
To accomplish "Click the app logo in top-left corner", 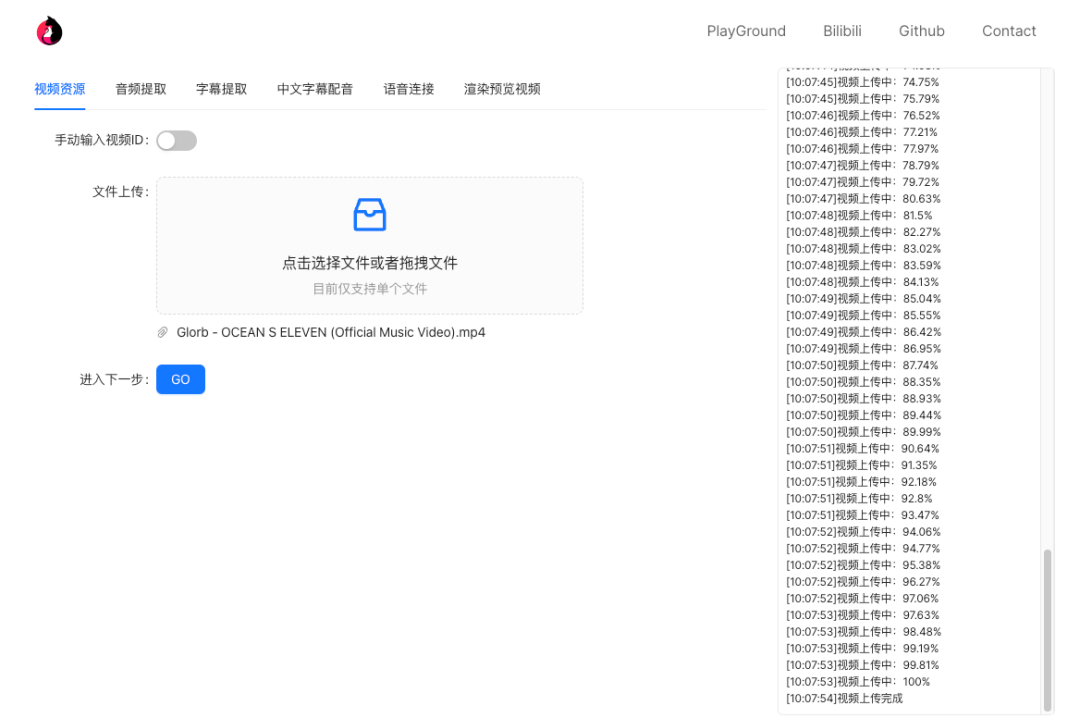I will tap(47, 30).
